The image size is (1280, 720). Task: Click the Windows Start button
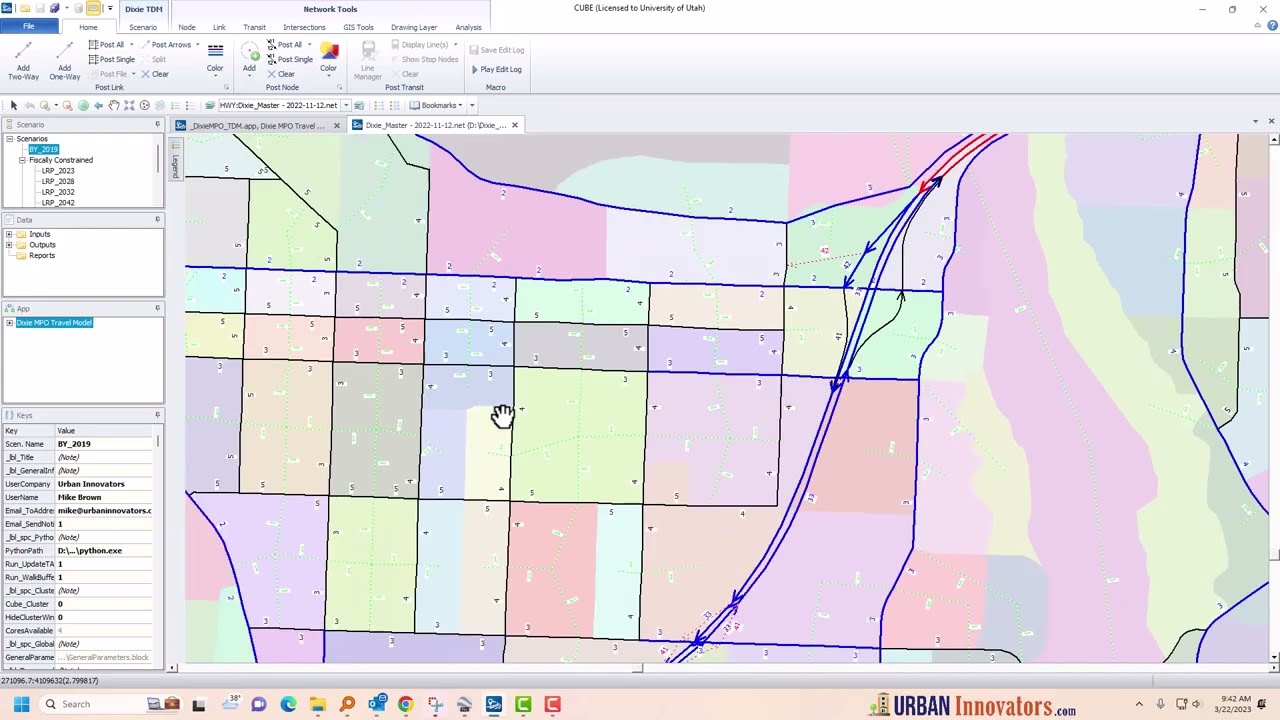coord(21,704)
